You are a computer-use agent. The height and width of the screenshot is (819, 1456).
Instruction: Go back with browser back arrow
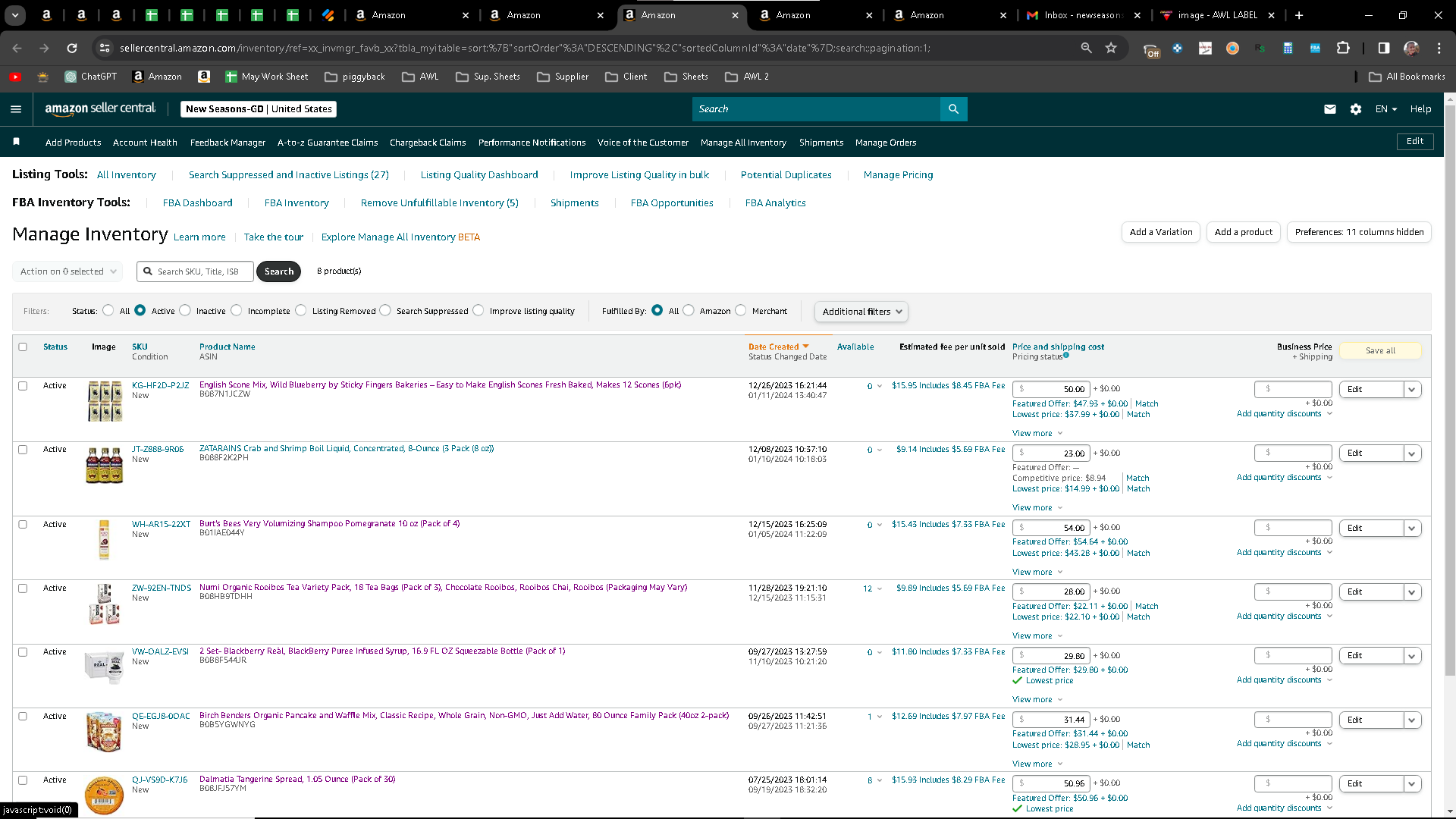click(17, 48)
